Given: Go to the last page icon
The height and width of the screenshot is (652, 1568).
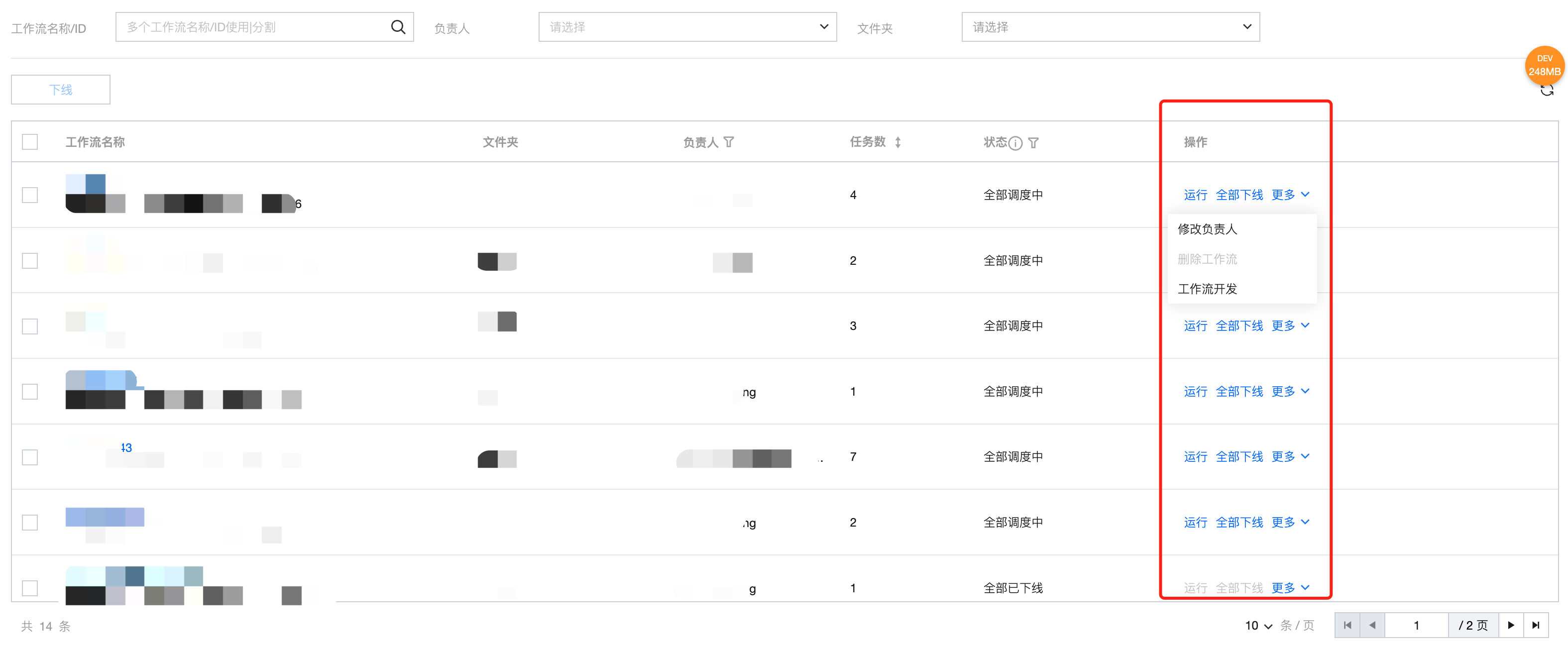Looking at the screenshot, I should coord(1535,625).
